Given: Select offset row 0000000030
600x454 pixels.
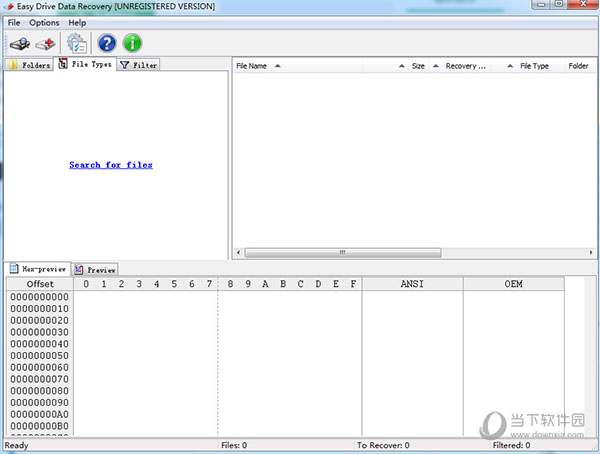Looking at the screenshot, I should pyautogui.click(x=40, y=332).
